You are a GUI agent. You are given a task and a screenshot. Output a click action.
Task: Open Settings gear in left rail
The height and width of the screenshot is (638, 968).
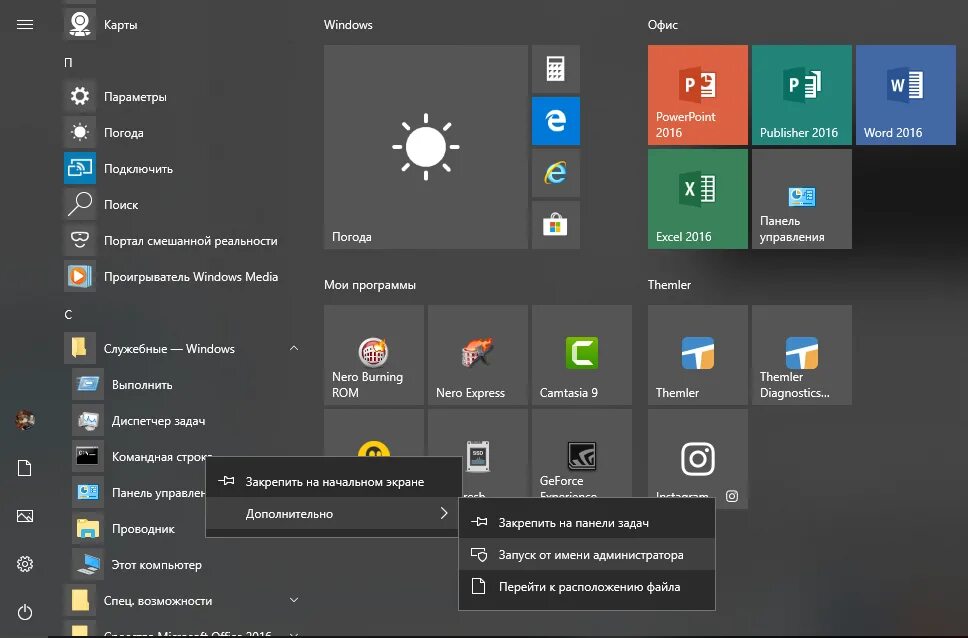25,564
